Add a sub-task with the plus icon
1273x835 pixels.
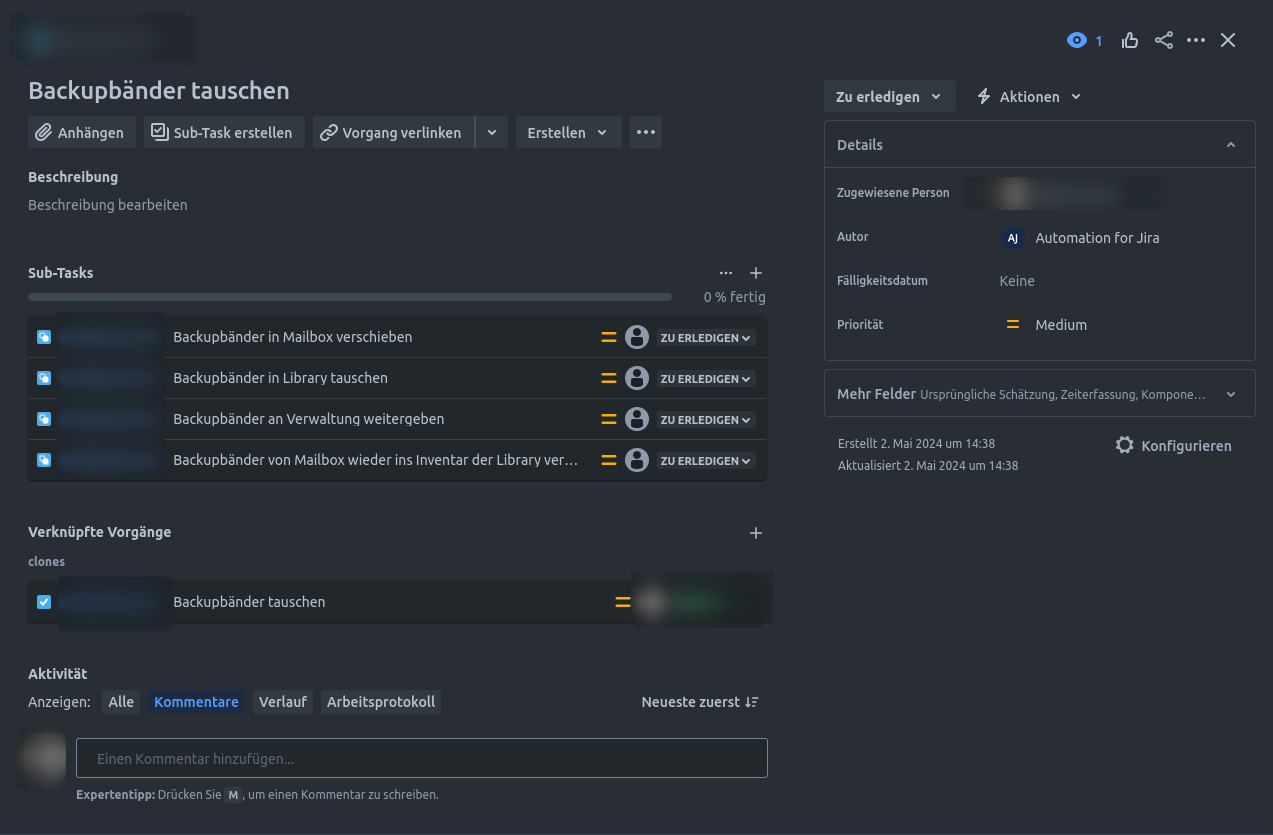756,273
